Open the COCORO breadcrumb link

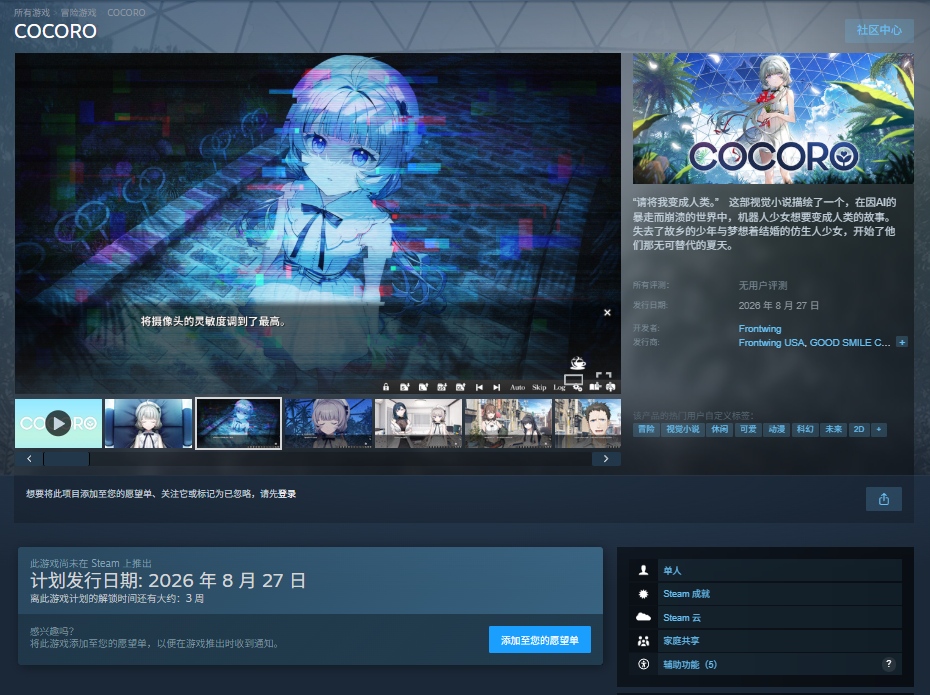click(x=126, y=12)
